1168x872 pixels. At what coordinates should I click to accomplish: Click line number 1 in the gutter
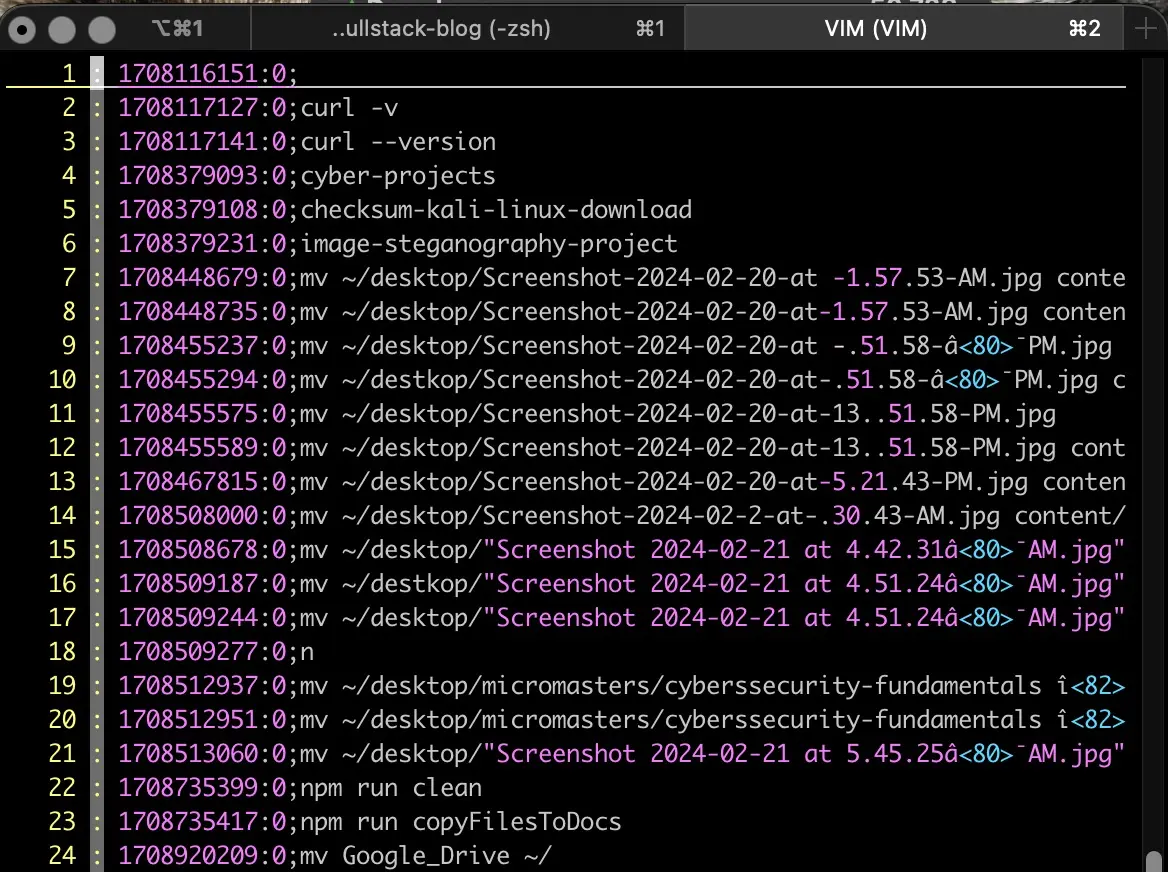click(69, 73)
